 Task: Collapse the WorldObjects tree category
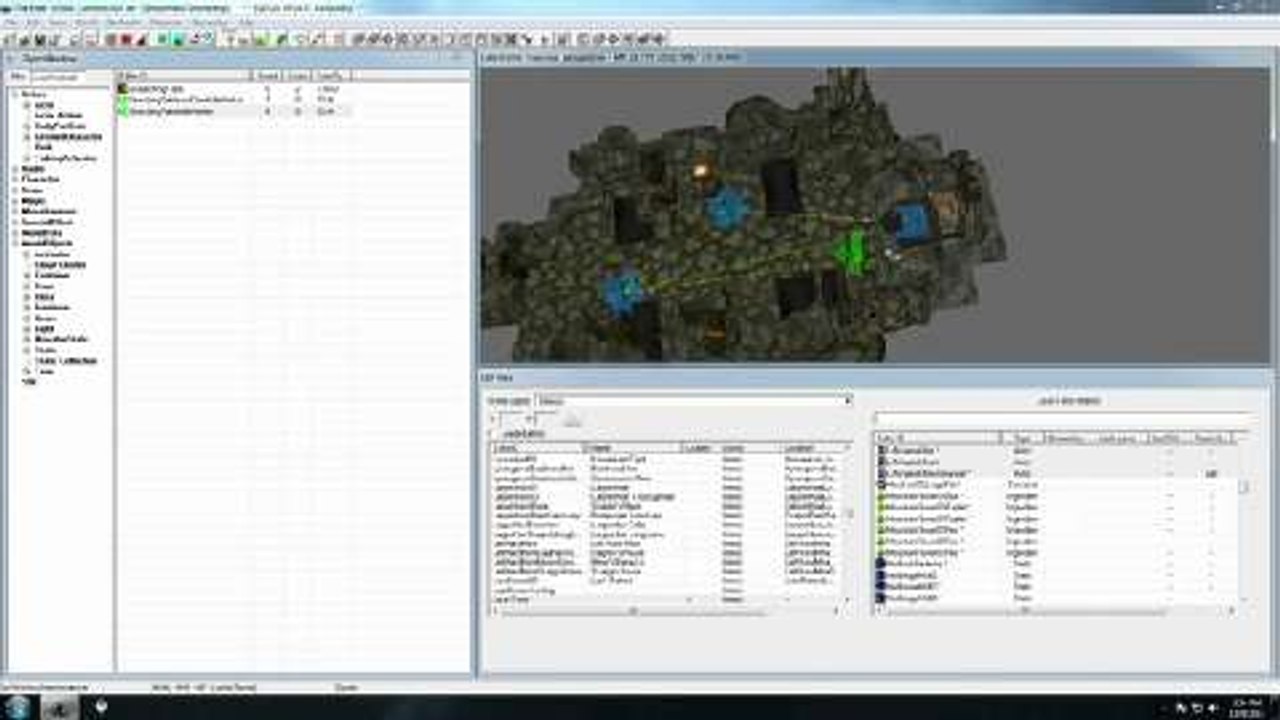pos(17,243)
